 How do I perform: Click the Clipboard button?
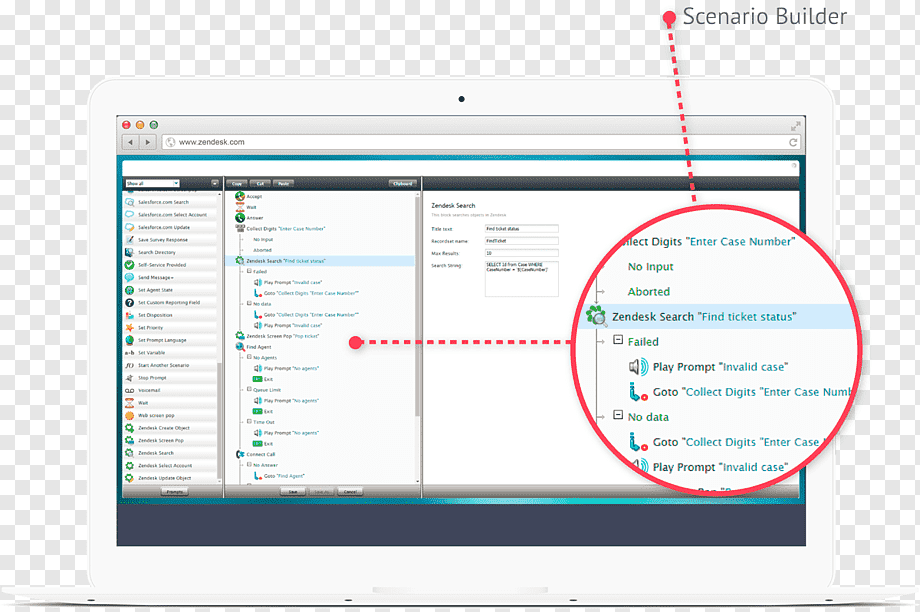[402, 184]
